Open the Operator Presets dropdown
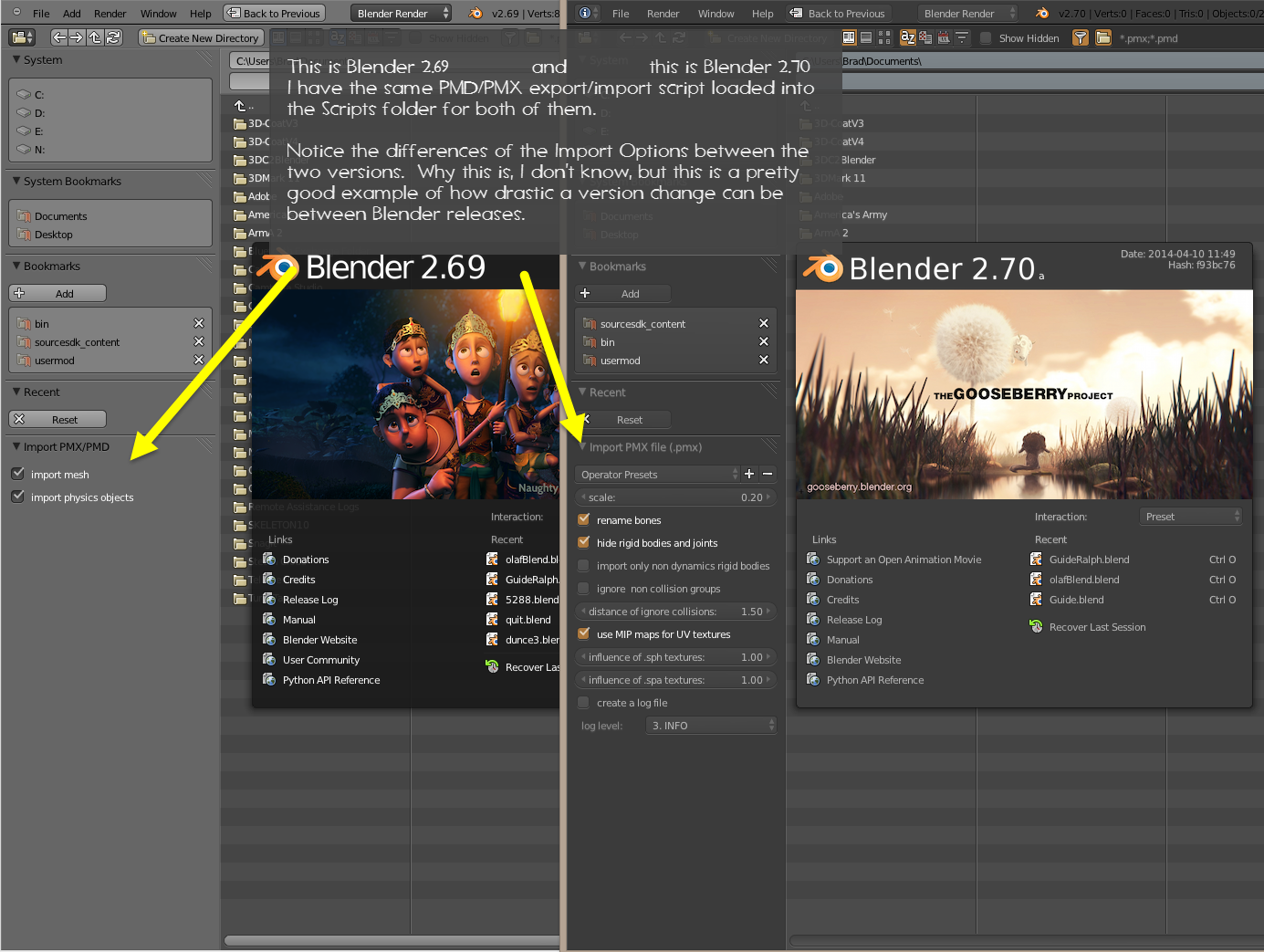 pyautogui.click(x=657, y=474)
